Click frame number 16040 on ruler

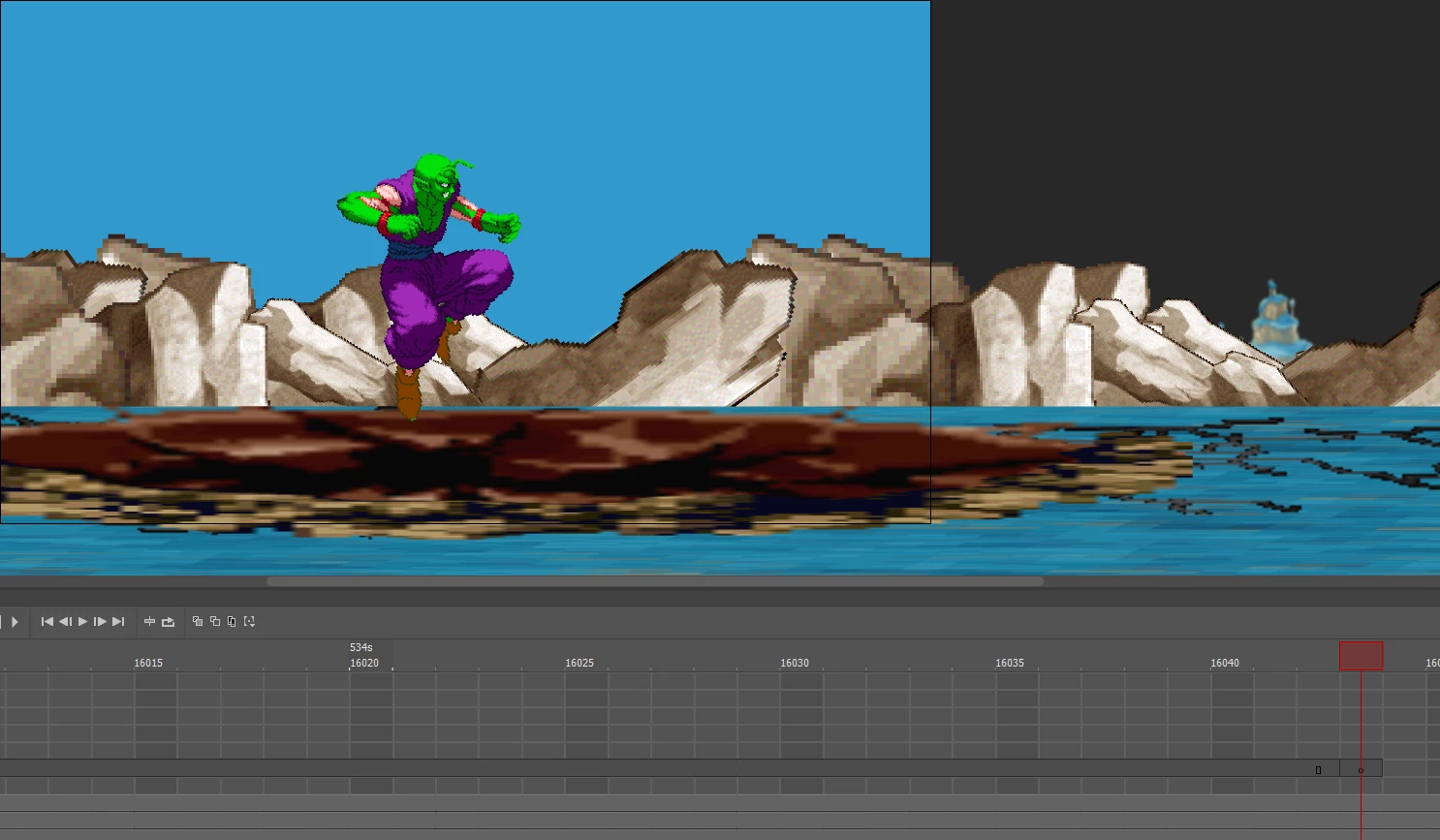pyautogui.click(x=1225, y=664)
